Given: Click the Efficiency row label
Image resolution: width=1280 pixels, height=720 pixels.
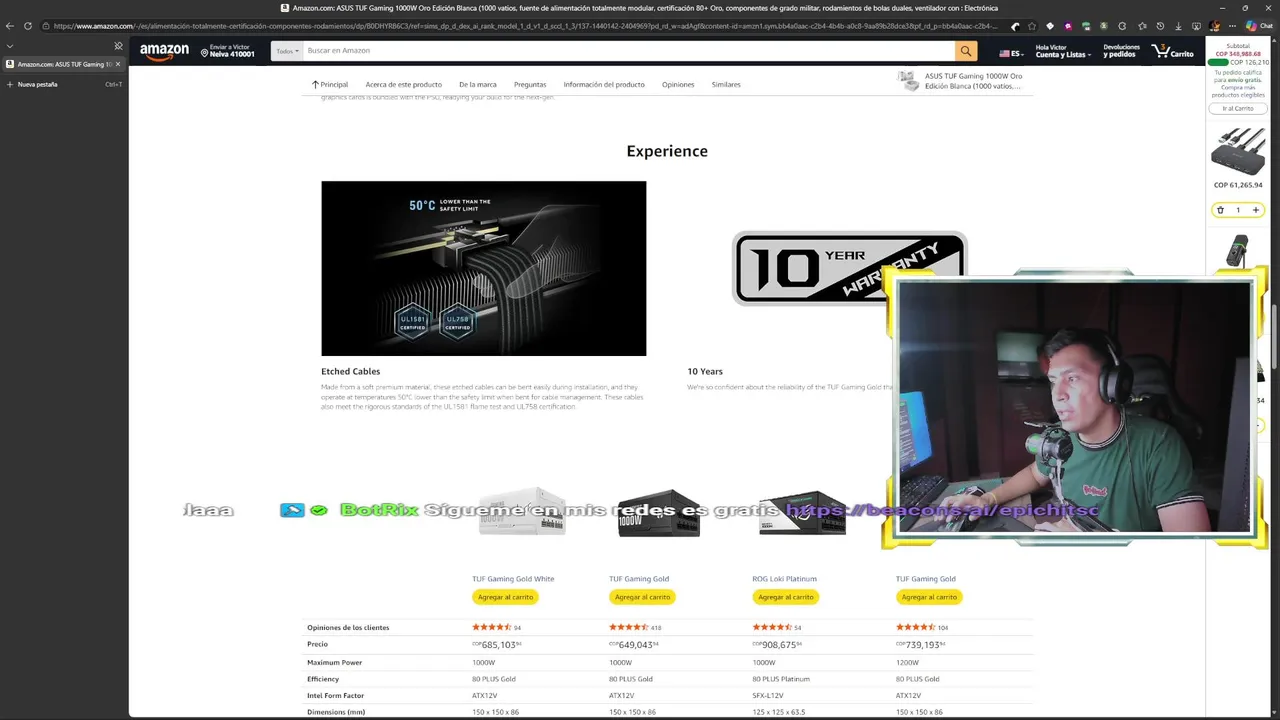Looking at the screenshot, I should click(323, 679).
